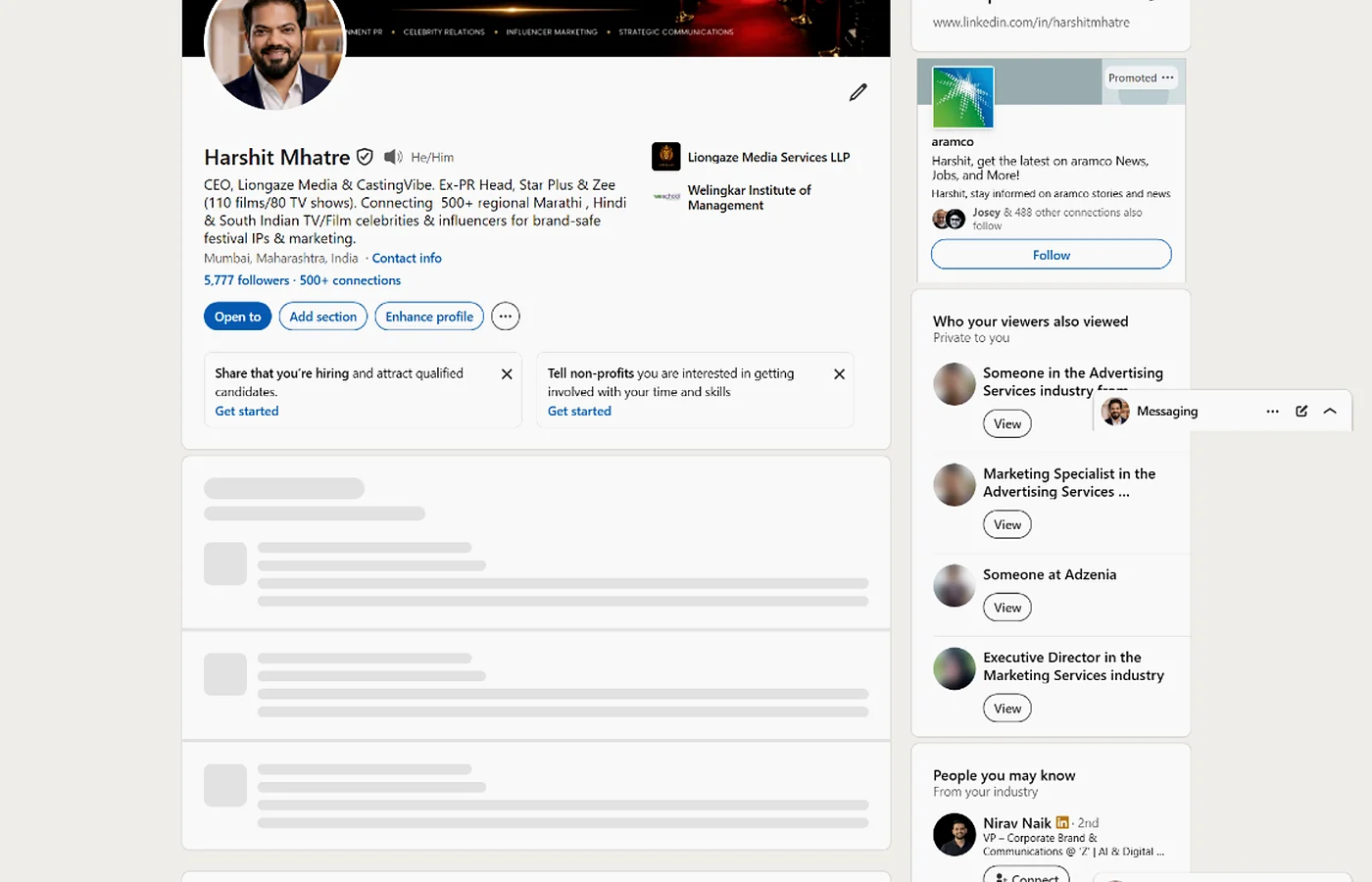View Executive Director in Marketing Services

point(1007,709)
